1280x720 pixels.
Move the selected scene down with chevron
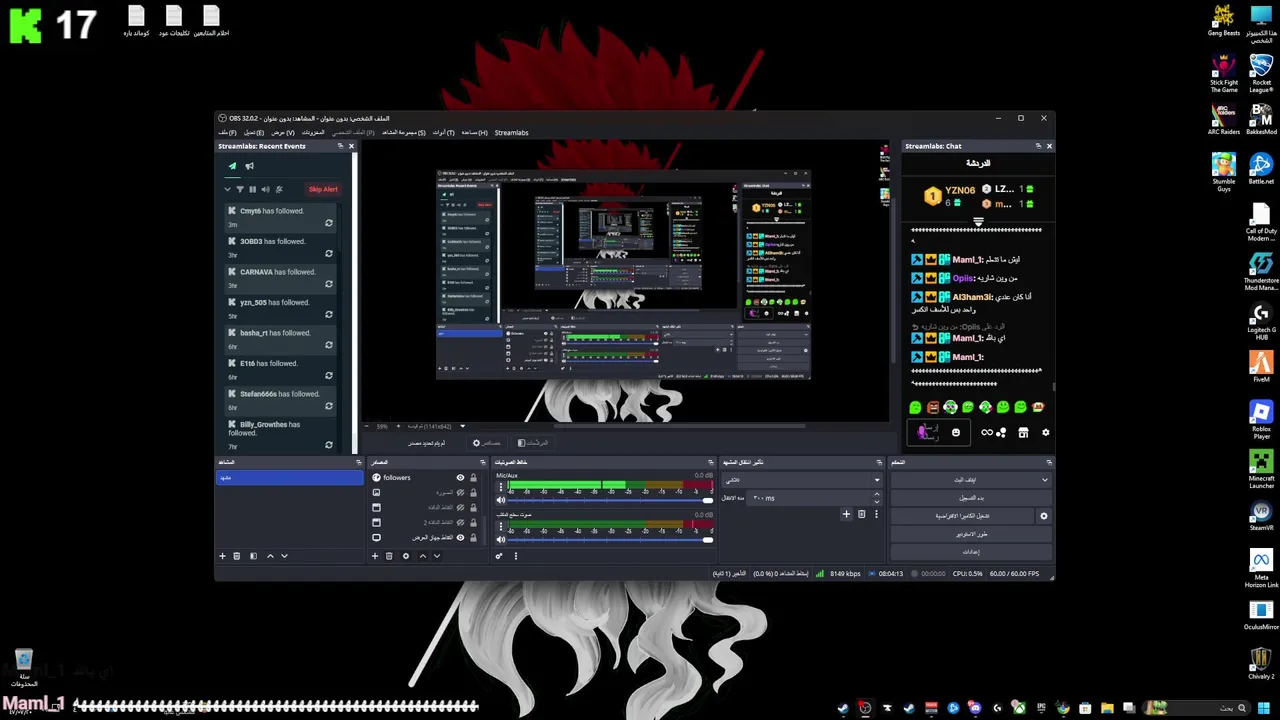pyautogui.click(x=284, y=556)
